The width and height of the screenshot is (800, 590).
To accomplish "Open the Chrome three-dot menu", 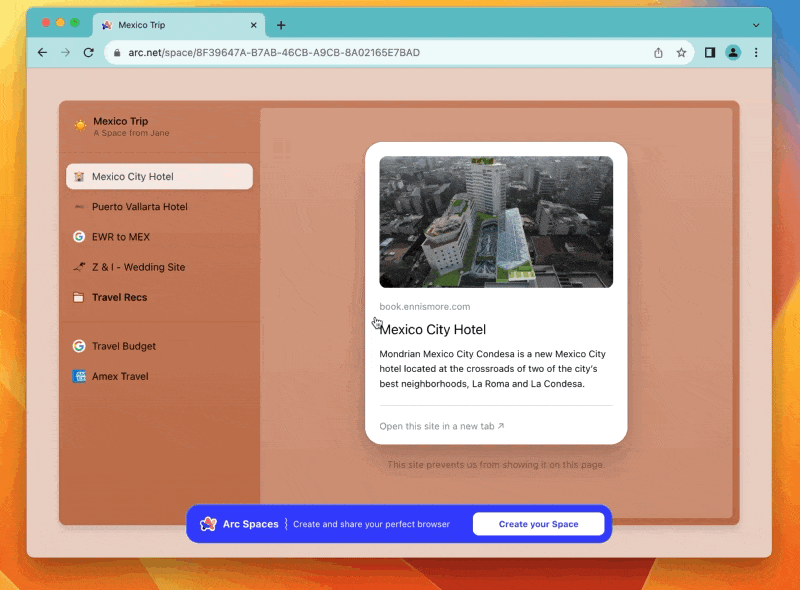I will coord(756,53).
